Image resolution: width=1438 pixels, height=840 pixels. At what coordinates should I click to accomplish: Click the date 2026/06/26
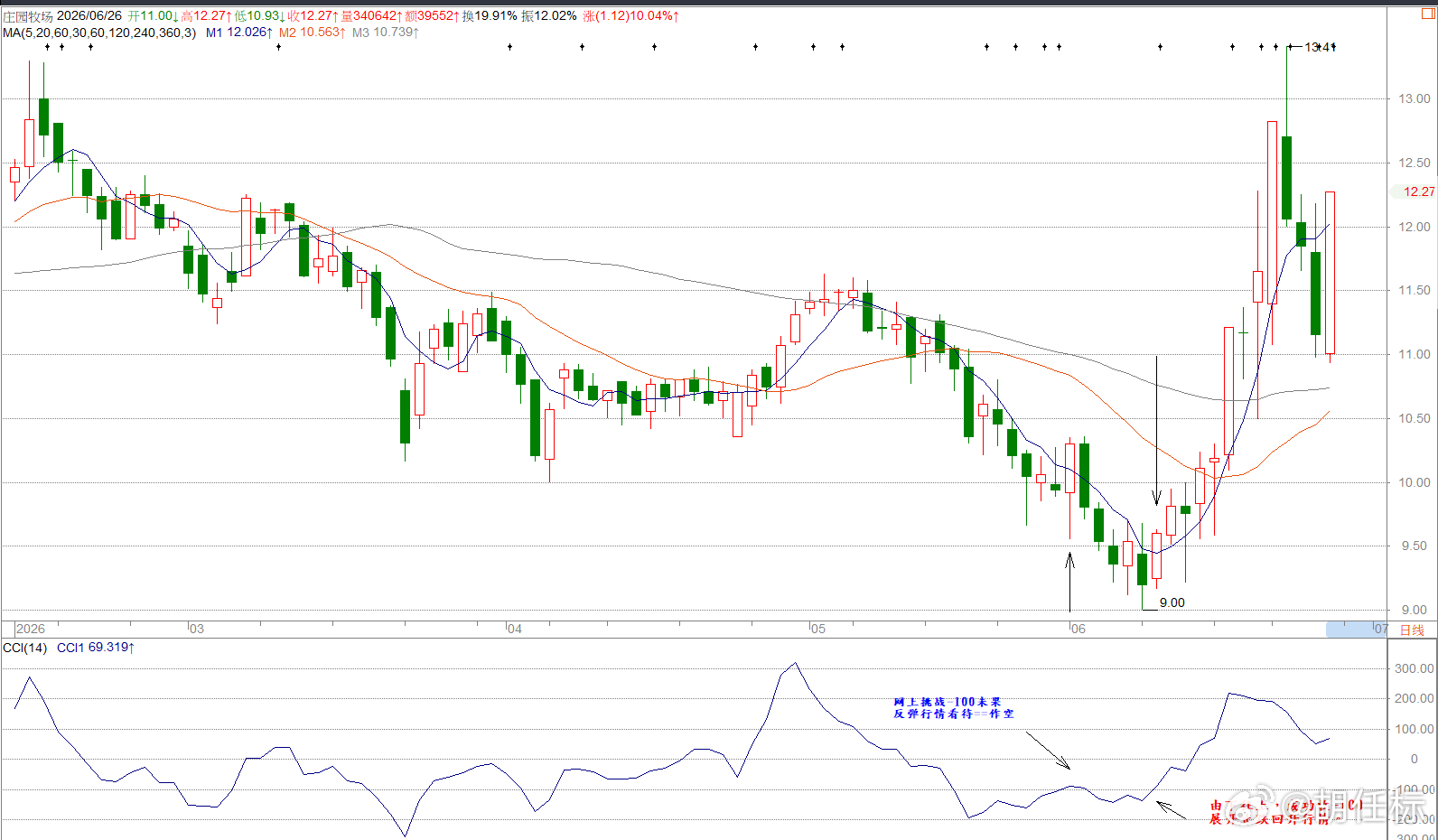click(89, 16)
